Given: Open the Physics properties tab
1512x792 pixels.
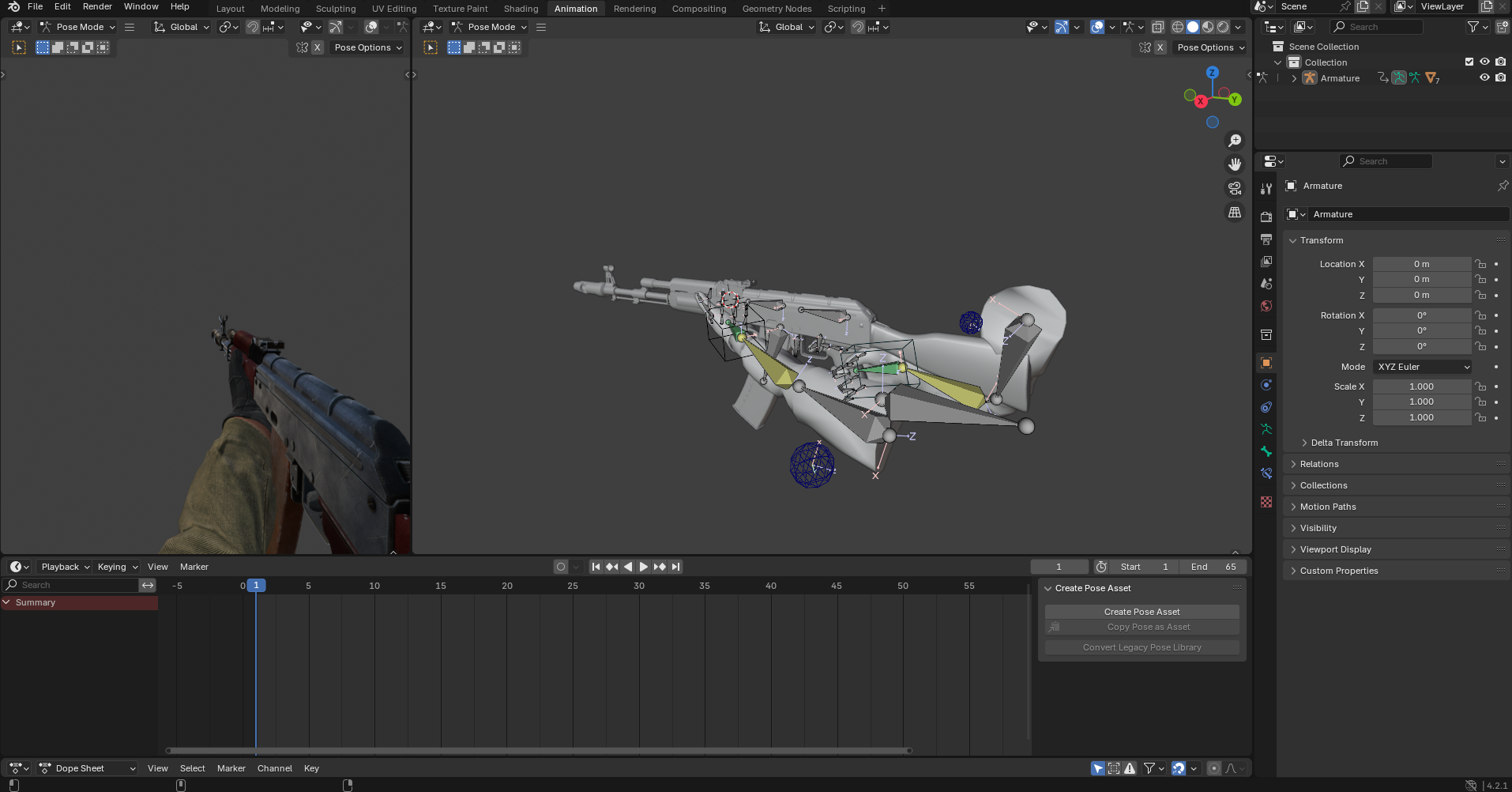Looking at the screenshot, I should point(1266,385).
